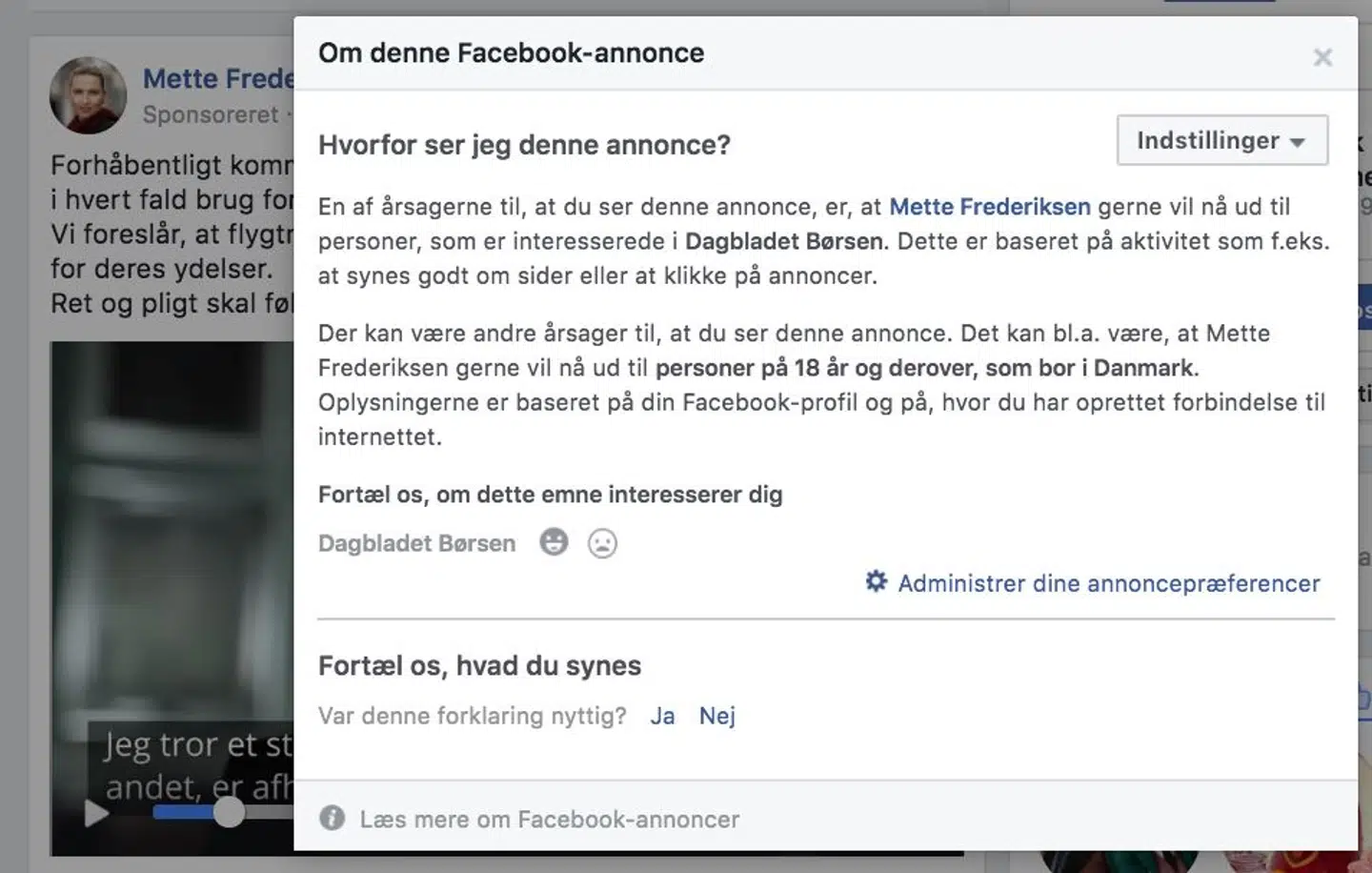Open Mette Frederiksen's profile picture

[88, 95]
